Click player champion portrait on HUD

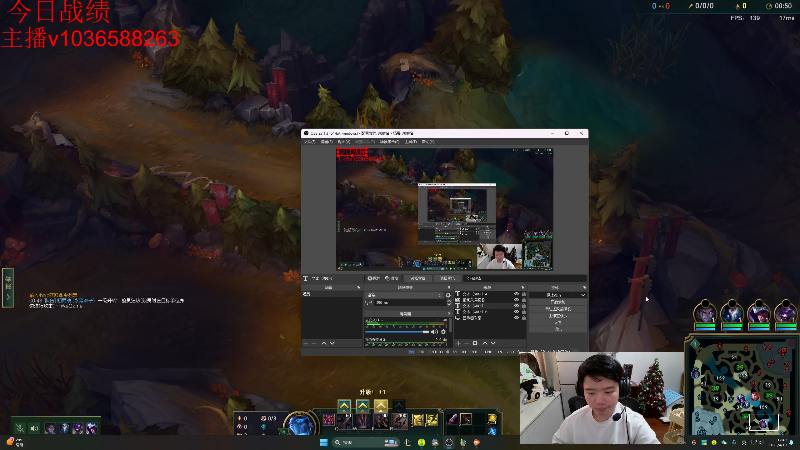coord(301,427)
